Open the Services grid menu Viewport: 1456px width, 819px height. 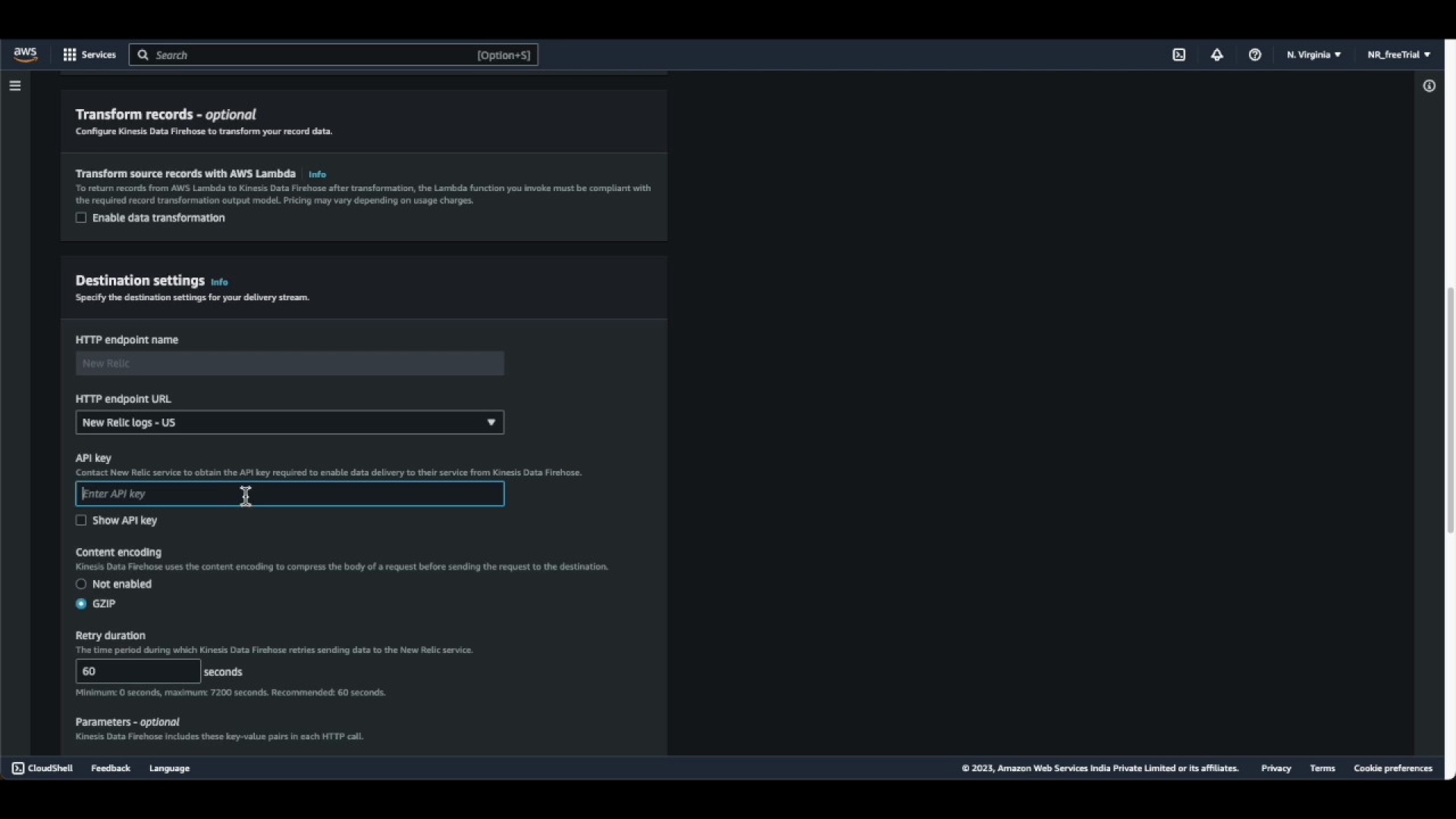pyautogui.click(x=69, y=55)
